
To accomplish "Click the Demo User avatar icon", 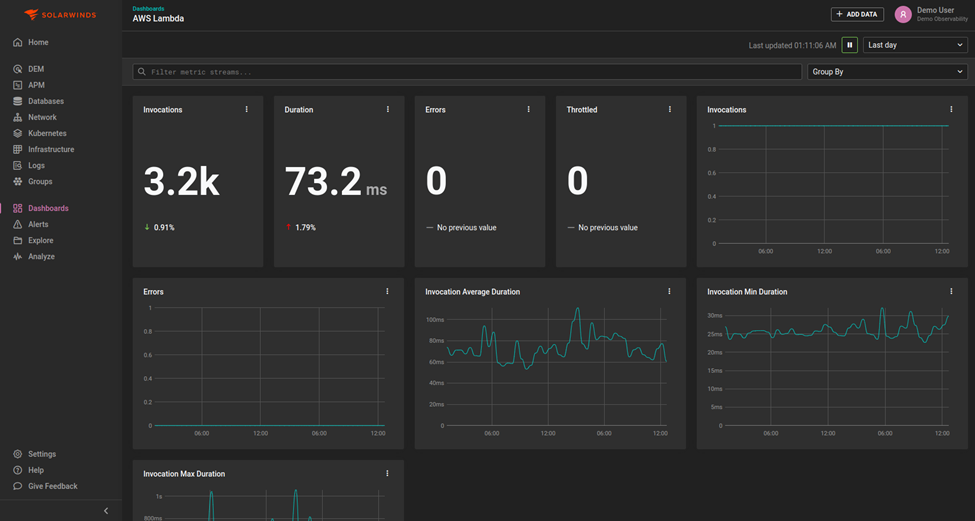I will [903, 14].
